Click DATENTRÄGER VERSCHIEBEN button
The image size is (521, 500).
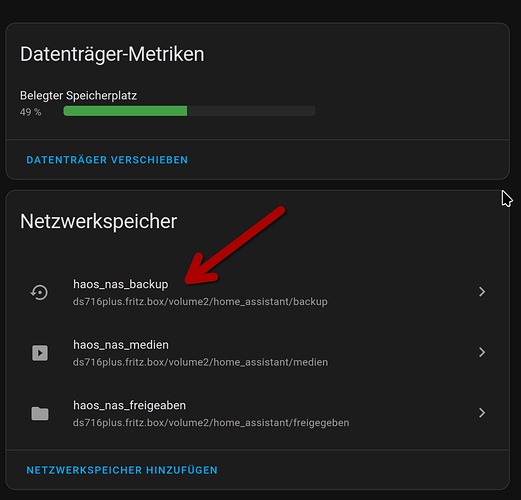(107, 160)
